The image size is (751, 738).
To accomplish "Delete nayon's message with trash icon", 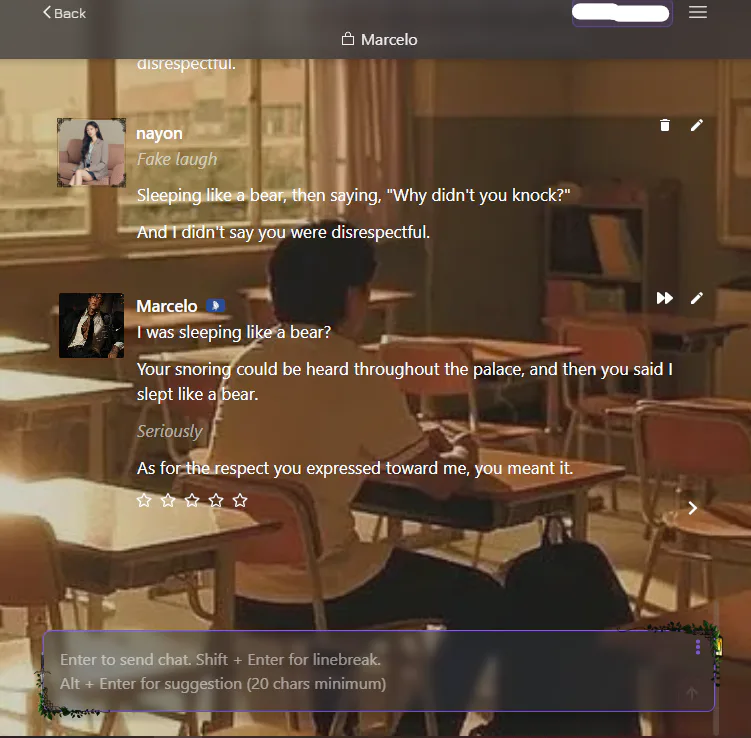I will coord(664,125).
